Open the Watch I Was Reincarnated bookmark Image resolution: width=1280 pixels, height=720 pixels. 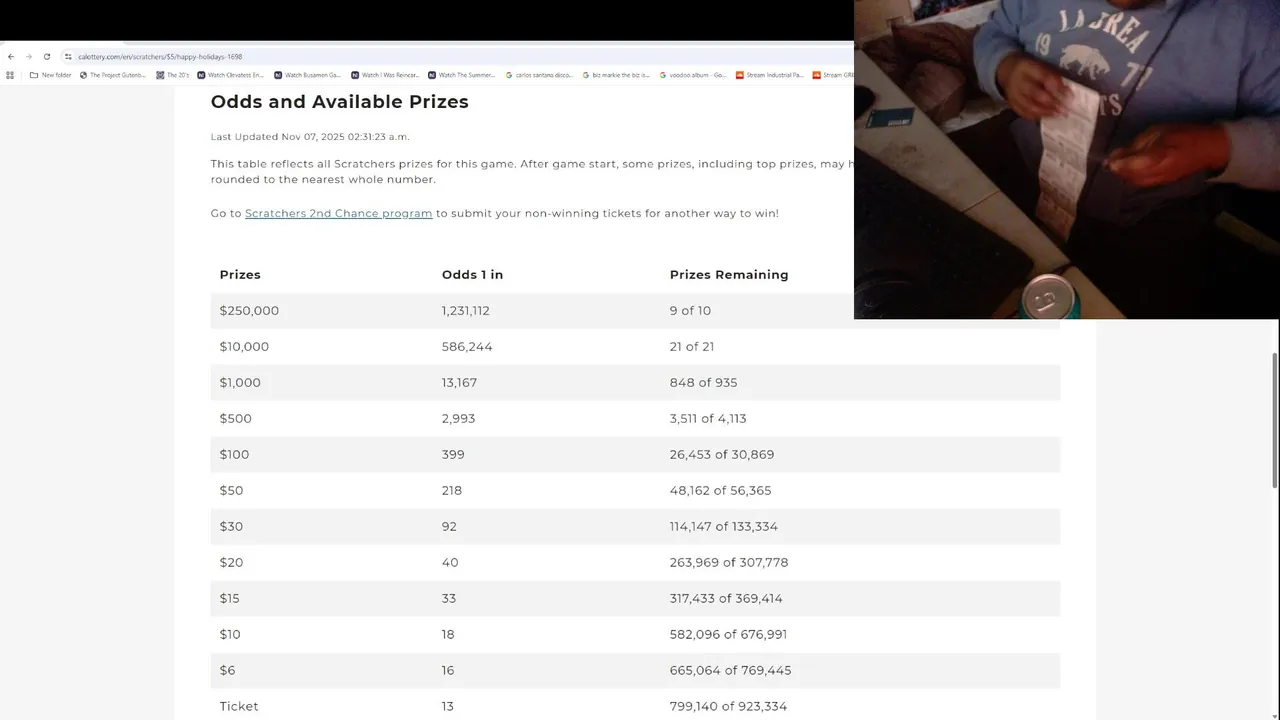pyautogui.click(x=385, y=75)
